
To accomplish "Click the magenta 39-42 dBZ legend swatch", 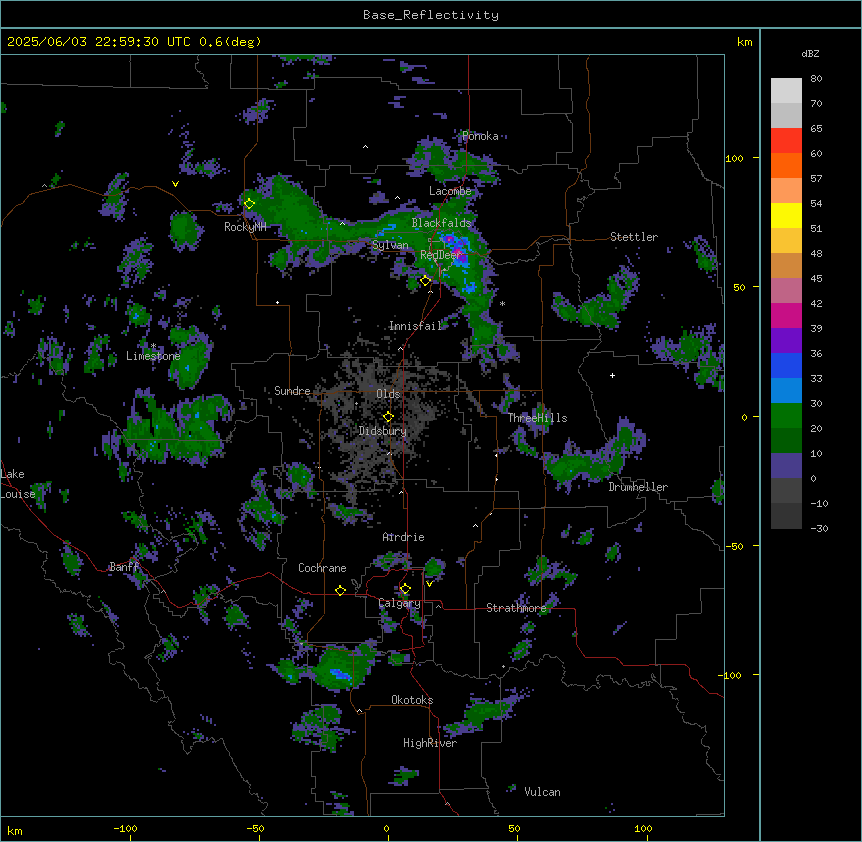I will [x=786, y=315].
